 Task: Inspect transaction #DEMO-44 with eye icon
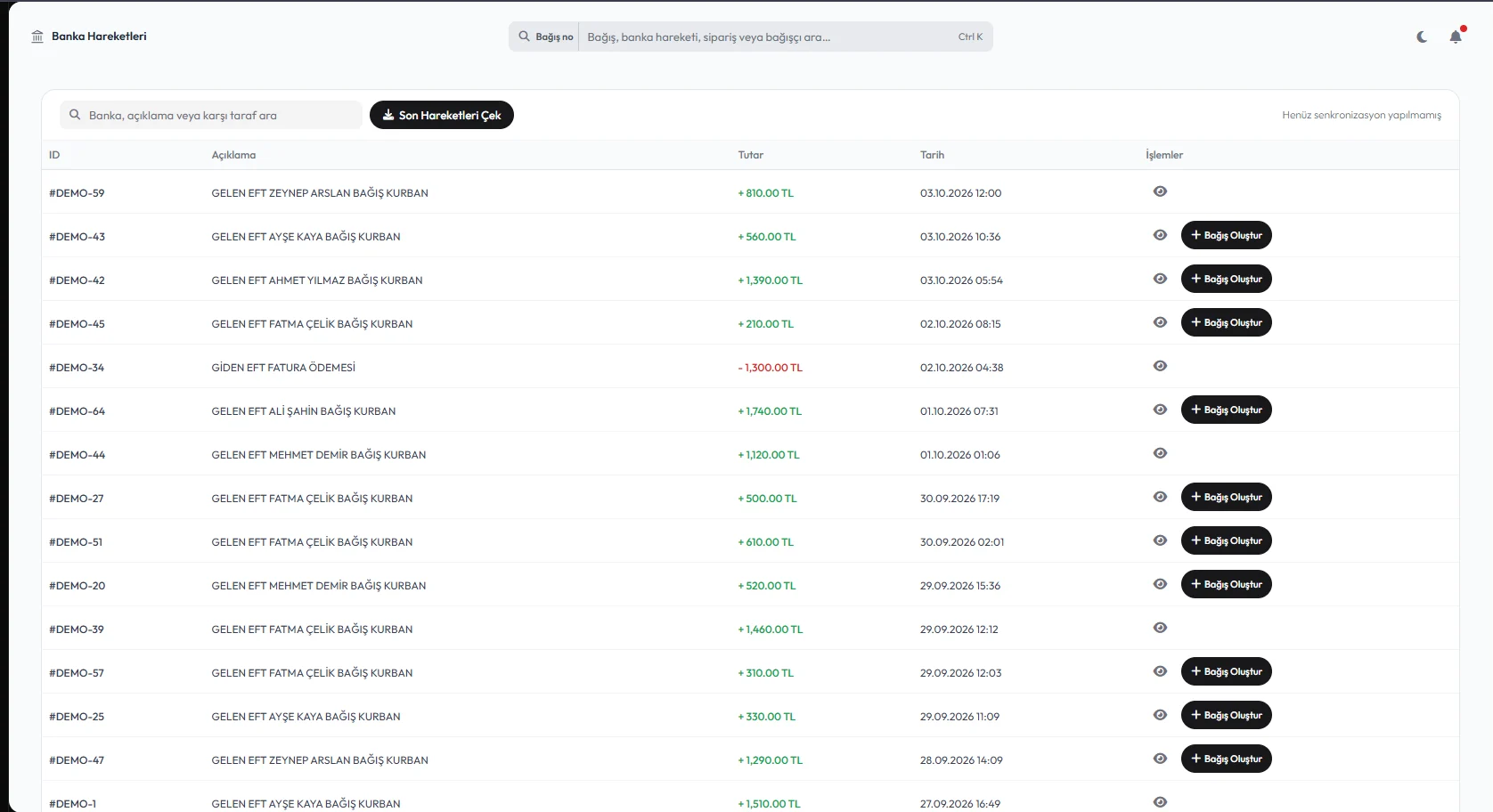pos(1160,453)
